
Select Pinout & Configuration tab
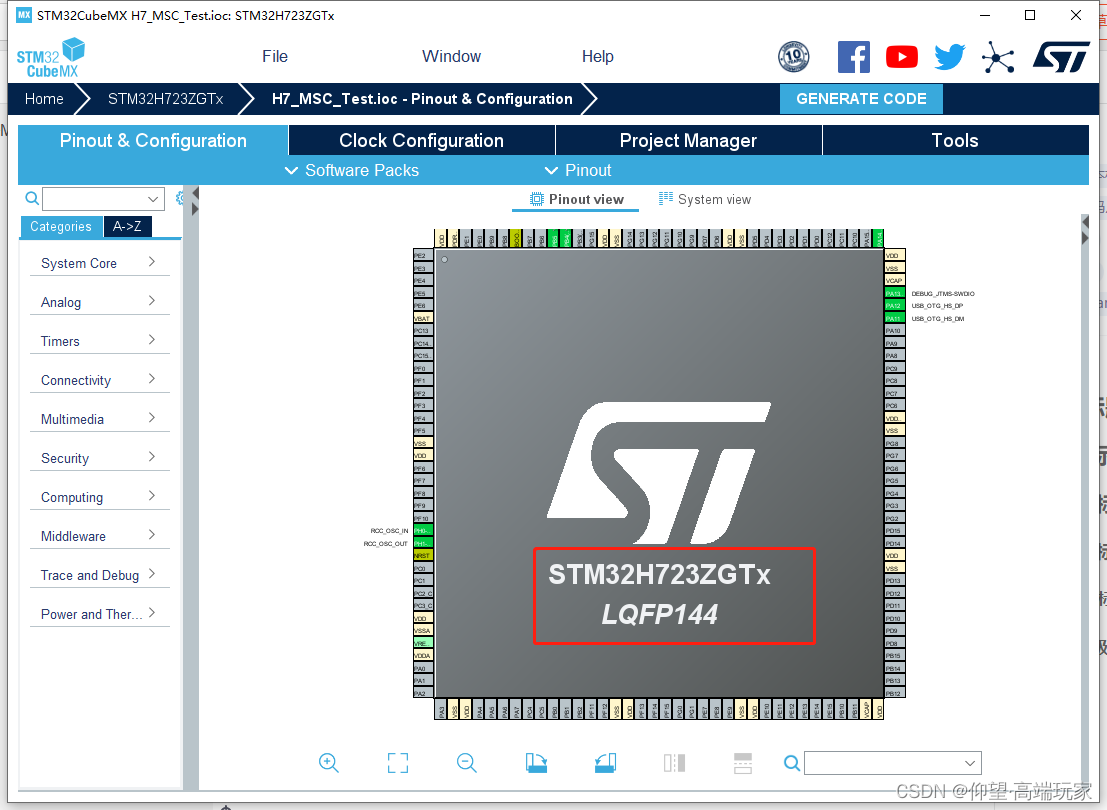click(153, 141)
